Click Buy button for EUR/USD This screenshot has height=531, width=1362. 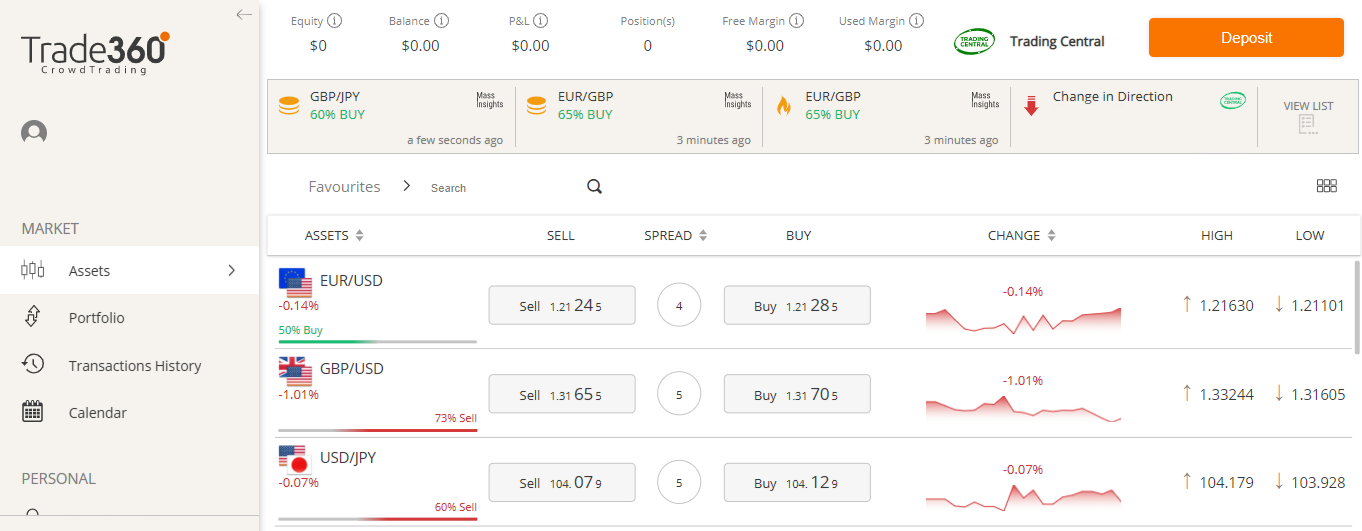click(x=796, y=306)
